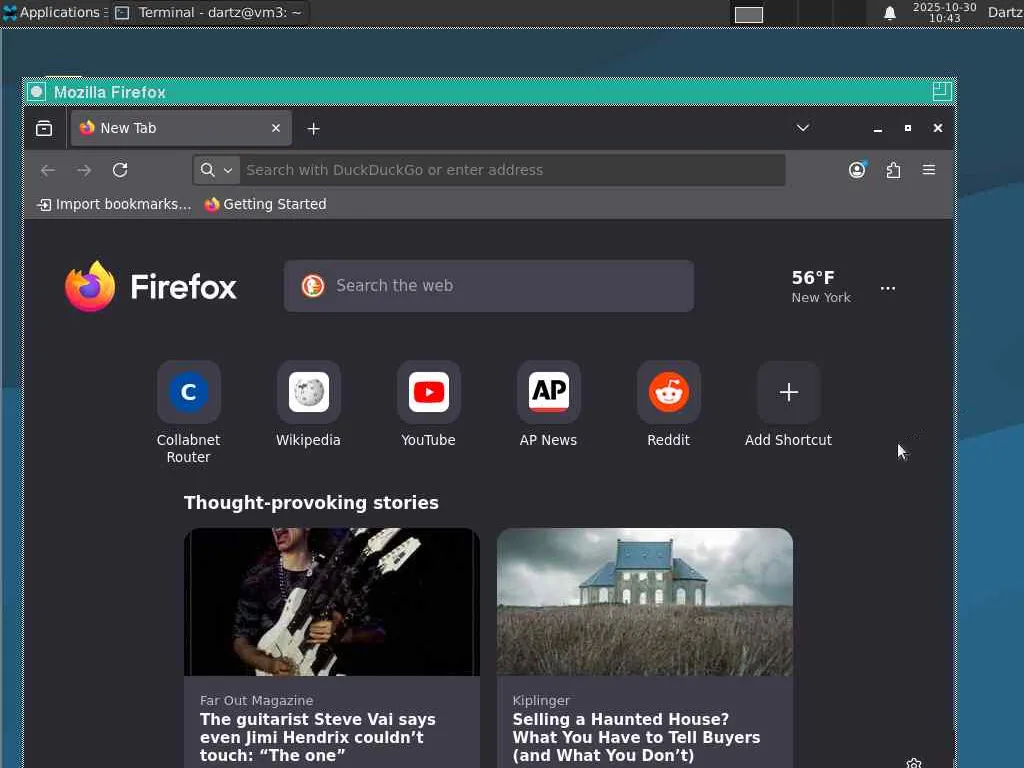Open window menu icon in Firefox title bar
1024x768 pixels.
(x=37, y=92)
